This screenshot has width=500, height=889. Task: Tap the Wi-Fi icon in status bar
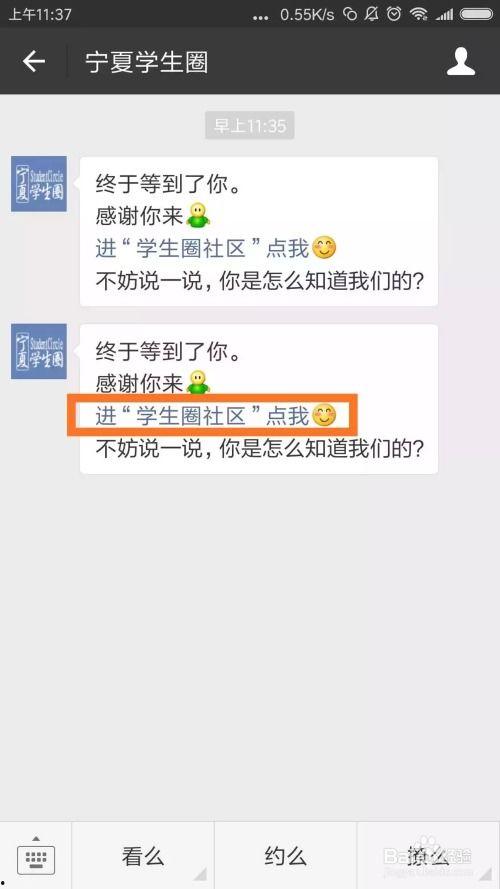(419, 14)
